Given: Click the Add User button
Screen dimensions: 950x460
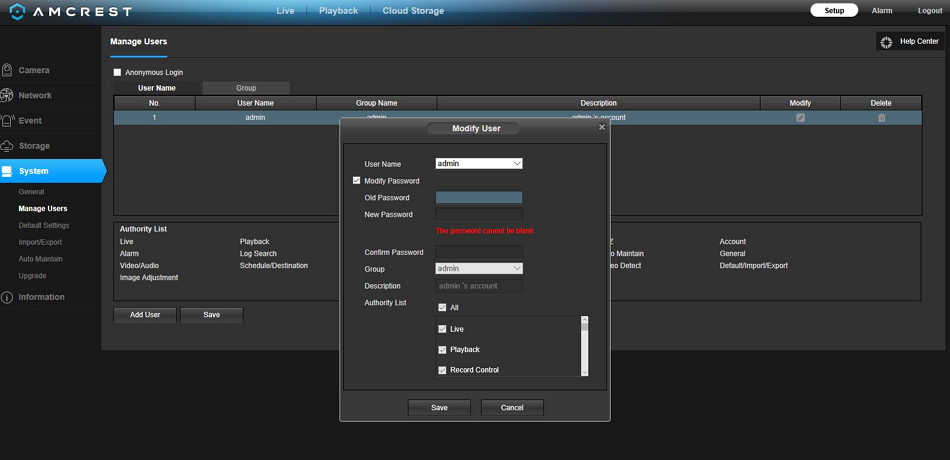Looking at the screenshot, I should pos(145,315).
